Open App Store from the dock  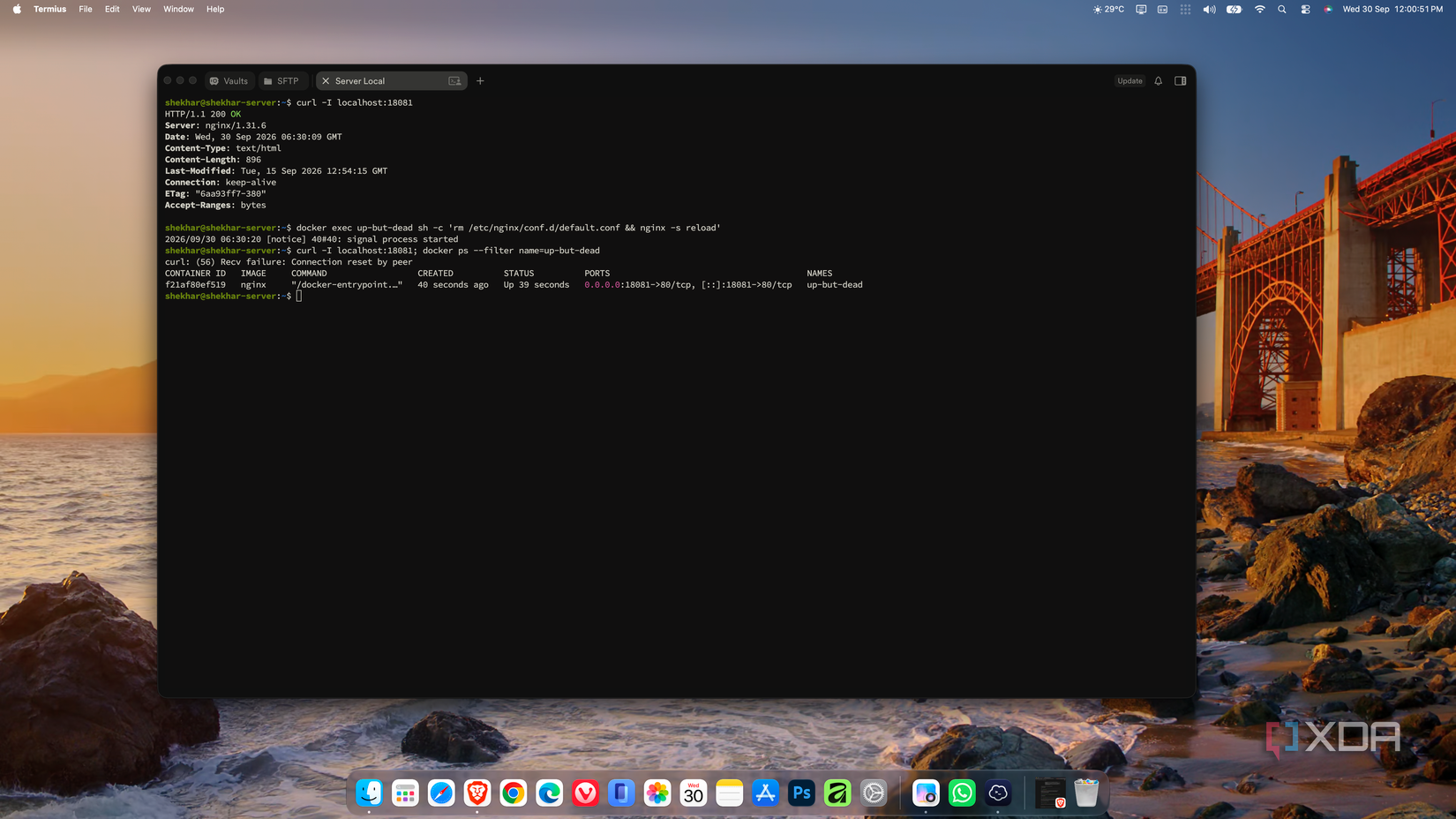[x=766, y=793]
